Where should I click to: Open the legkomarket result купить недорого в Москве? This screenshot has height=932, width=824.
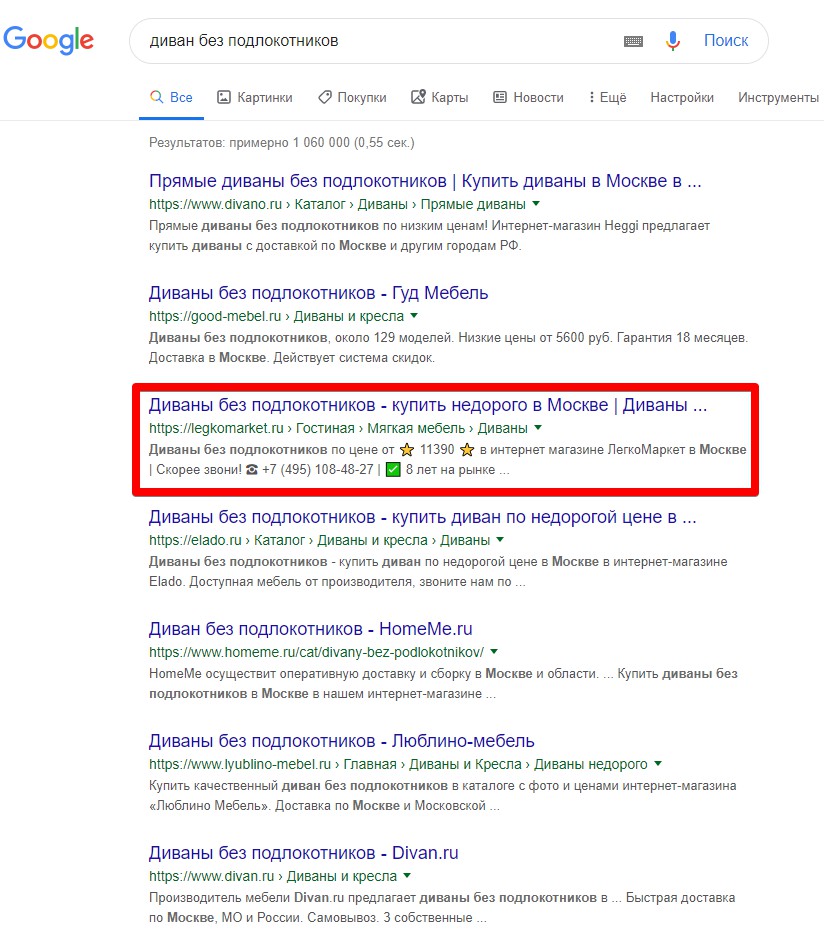pyautogui.click(x=428, y=405)
